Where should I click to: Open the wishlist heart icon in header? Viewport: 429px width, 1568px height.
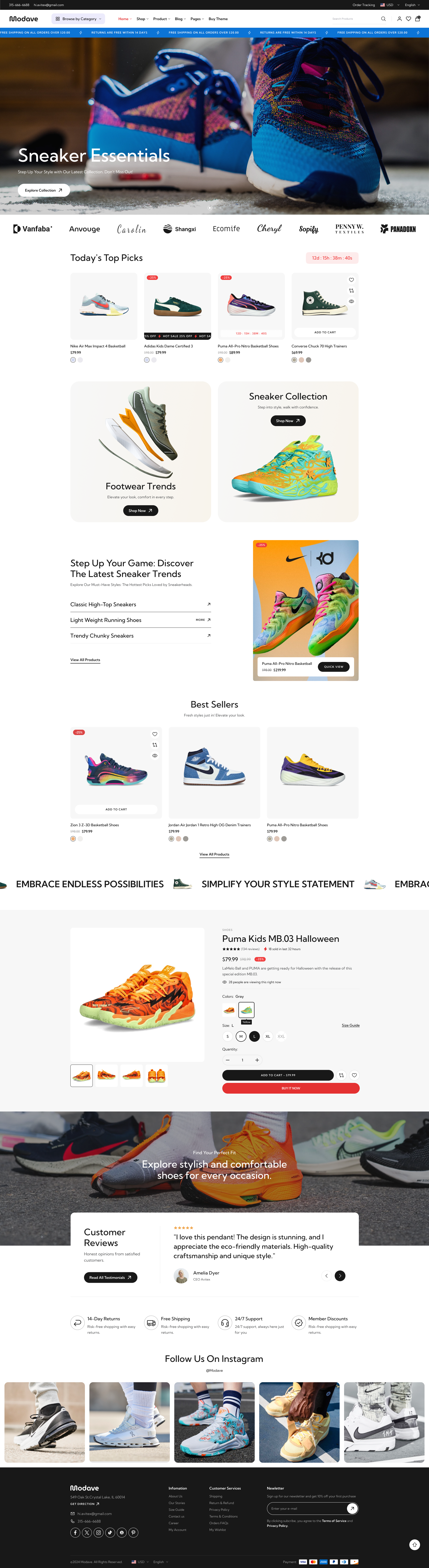click(x=408, y=19)
